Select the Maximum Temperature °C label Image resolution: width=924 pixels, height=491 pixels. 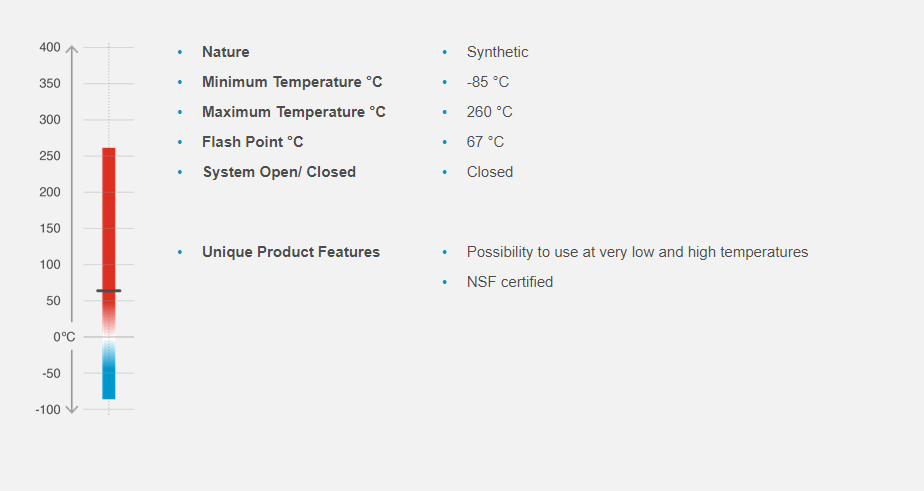click(294, 112)
